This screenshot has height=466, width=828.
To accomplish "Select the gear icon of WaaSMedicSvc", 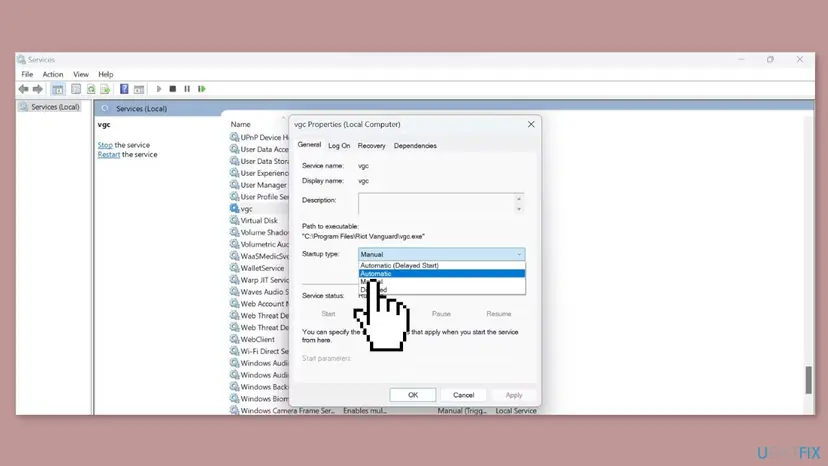I will 234,256.
